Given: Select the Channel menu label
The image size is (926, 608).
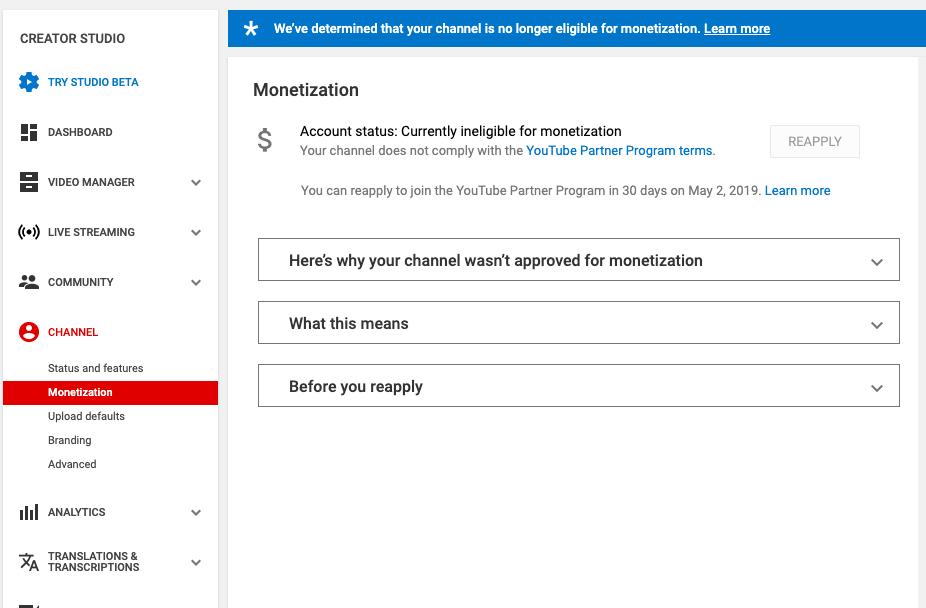Looking at the screenshot, I should click(x=73, y=332).
